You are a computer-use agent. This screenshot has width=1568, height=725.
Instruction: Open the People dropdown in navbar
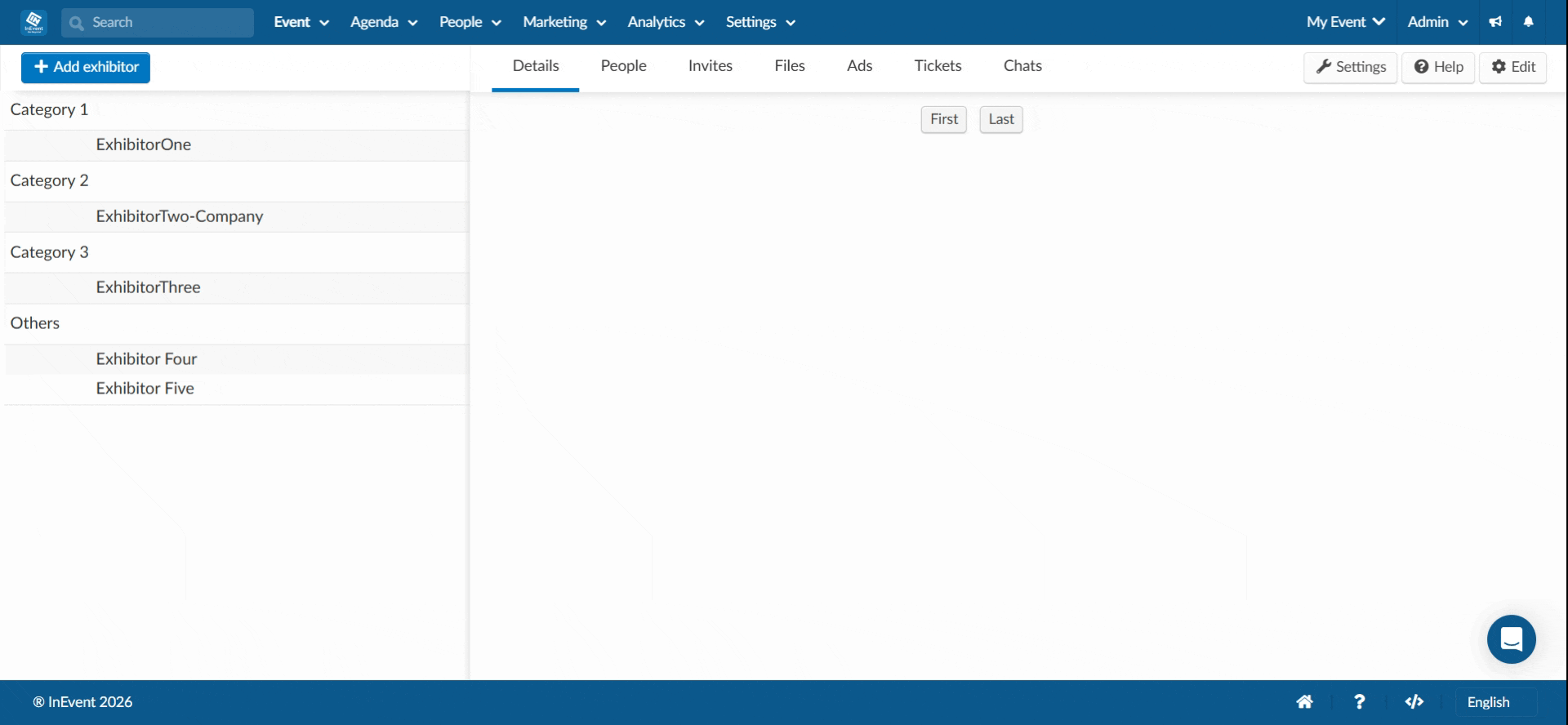pyautogui.click(x=470, y=22)
